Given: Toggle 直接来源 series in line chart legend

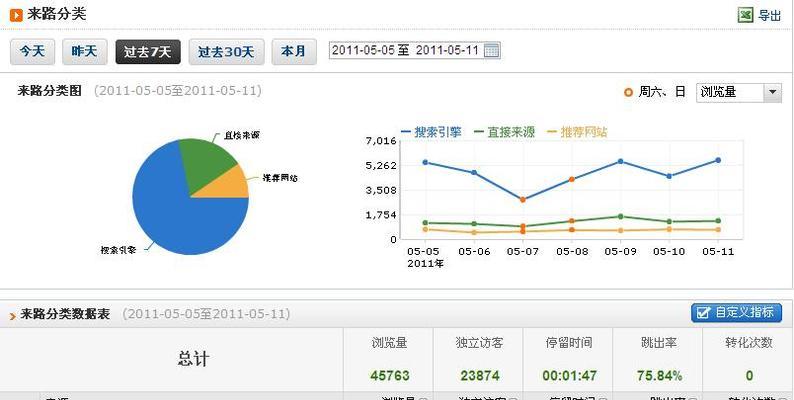Looking at the screenshot, I should pos(504,132).
